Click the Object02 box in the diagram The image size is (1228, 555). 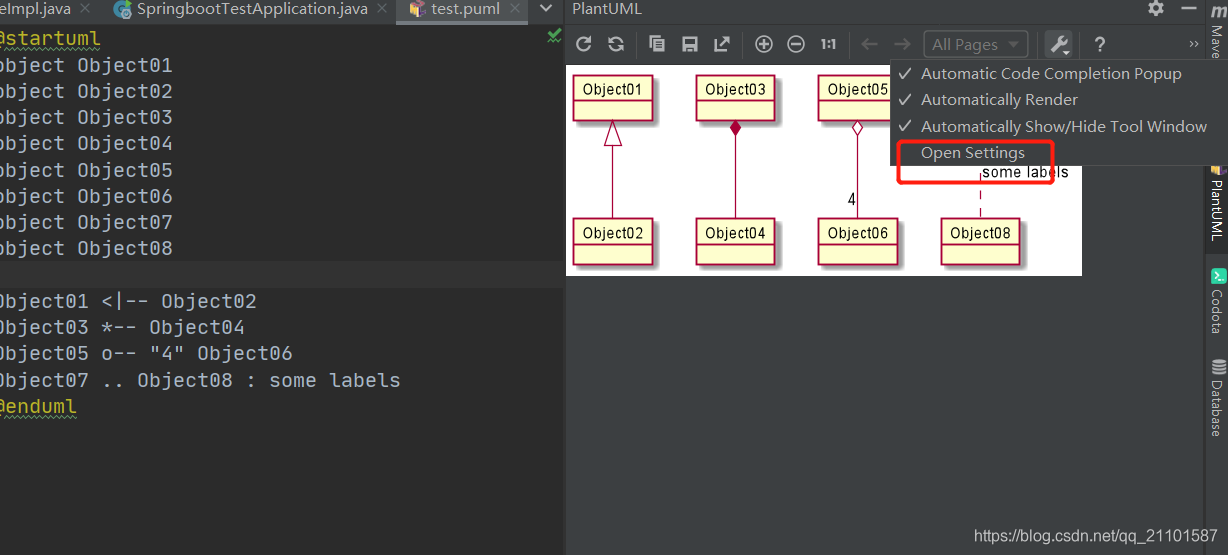pos(612,240)
